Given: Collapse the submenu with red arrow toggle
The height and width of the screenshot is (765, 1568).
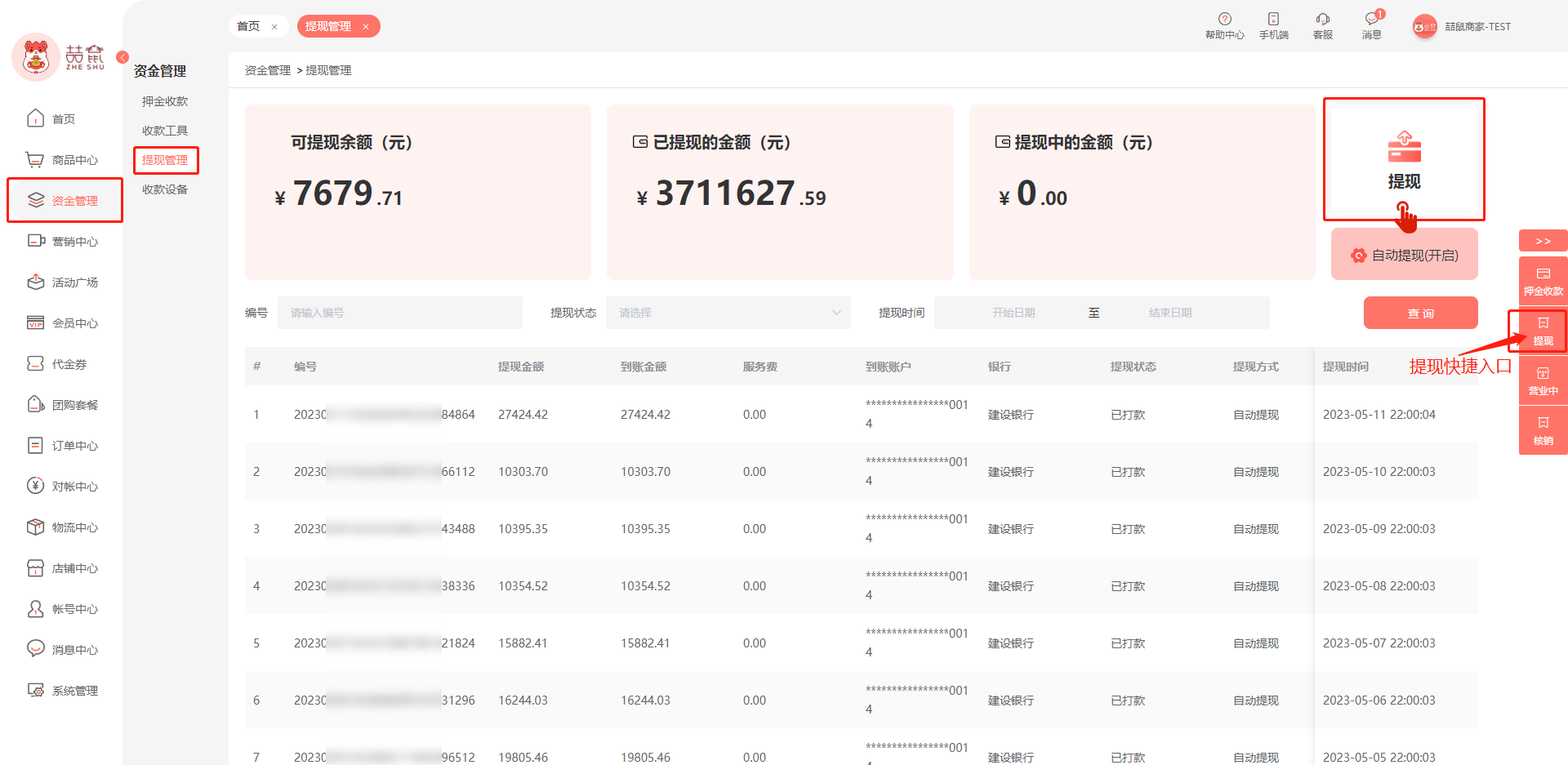Looking at the screenshot, I should coord(122,57).
